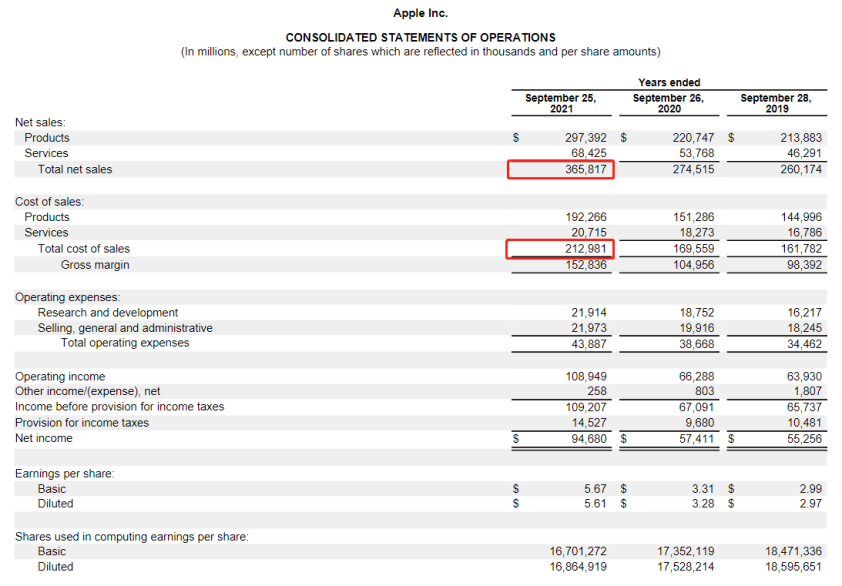The width and height of the screenshot is (842, 586).
Task: Select the pre-tax income value 109,207
Action: click(586, 407)
